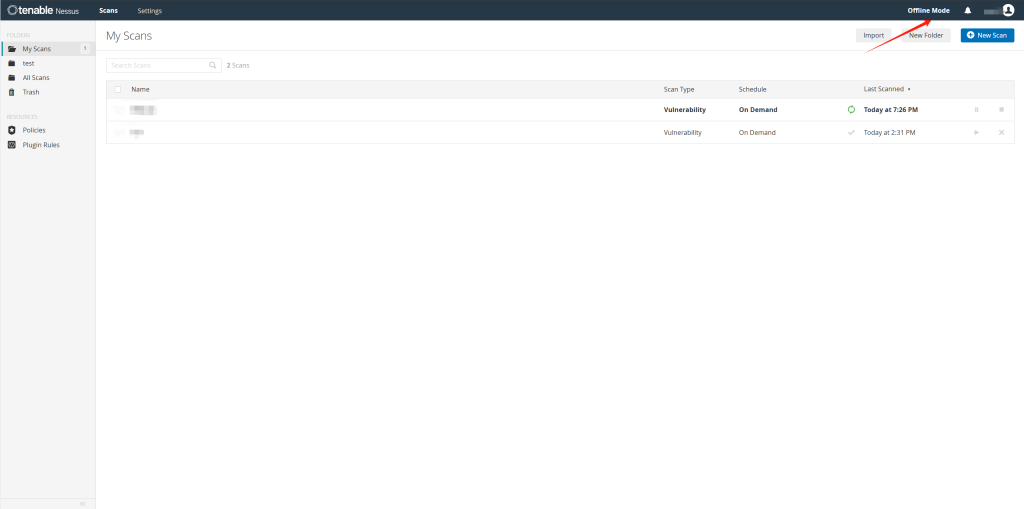
Task: Tick the select-all checkbox beside Name
Action: click(x=118, y=89)
